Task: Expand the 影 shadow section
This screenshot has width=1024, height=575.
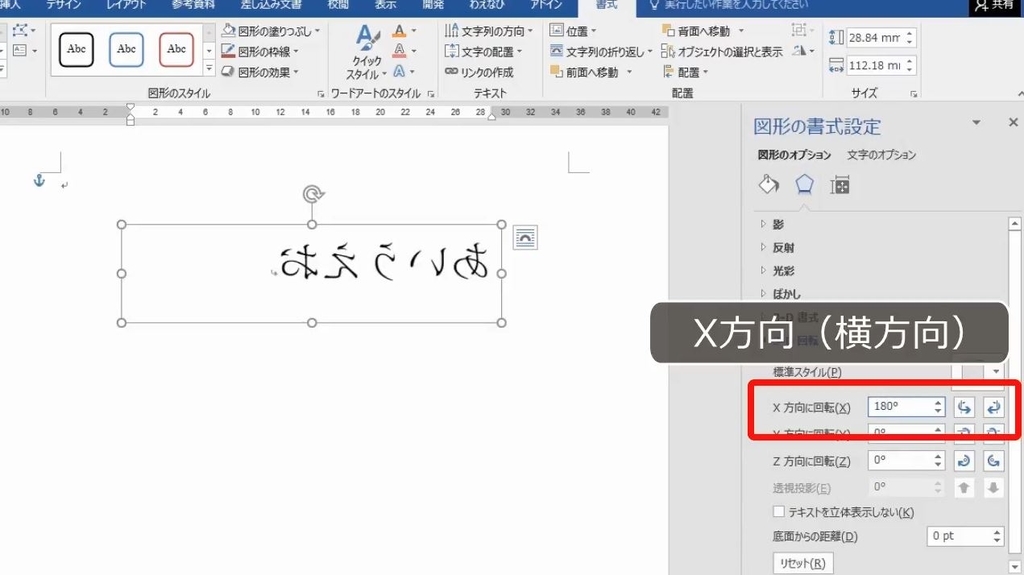Action: 763,224
